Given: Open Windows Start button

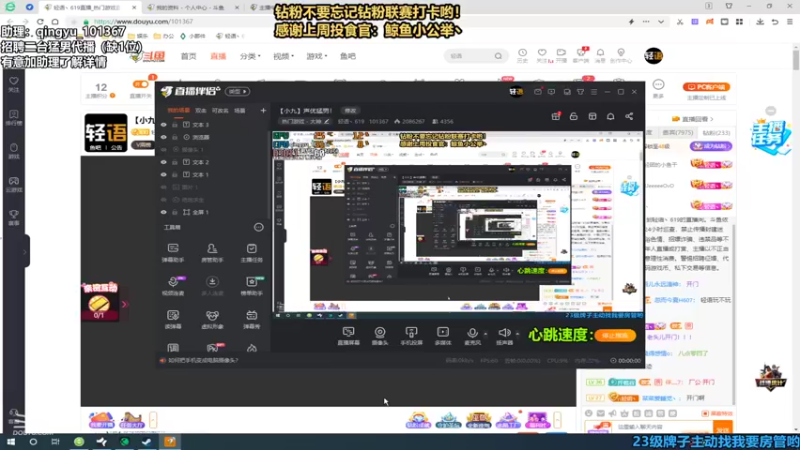Looking at the screenshot, I should [10, 442].
